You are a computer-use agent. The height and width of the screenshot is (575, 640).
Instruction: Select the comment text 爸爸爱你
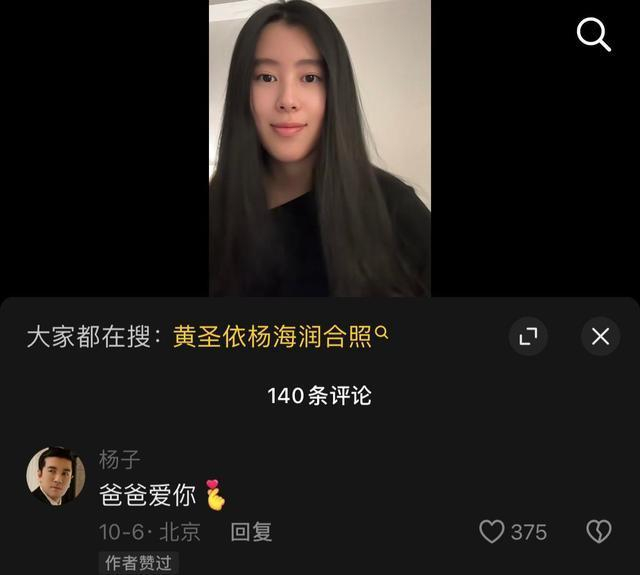[x=148, y=495]
